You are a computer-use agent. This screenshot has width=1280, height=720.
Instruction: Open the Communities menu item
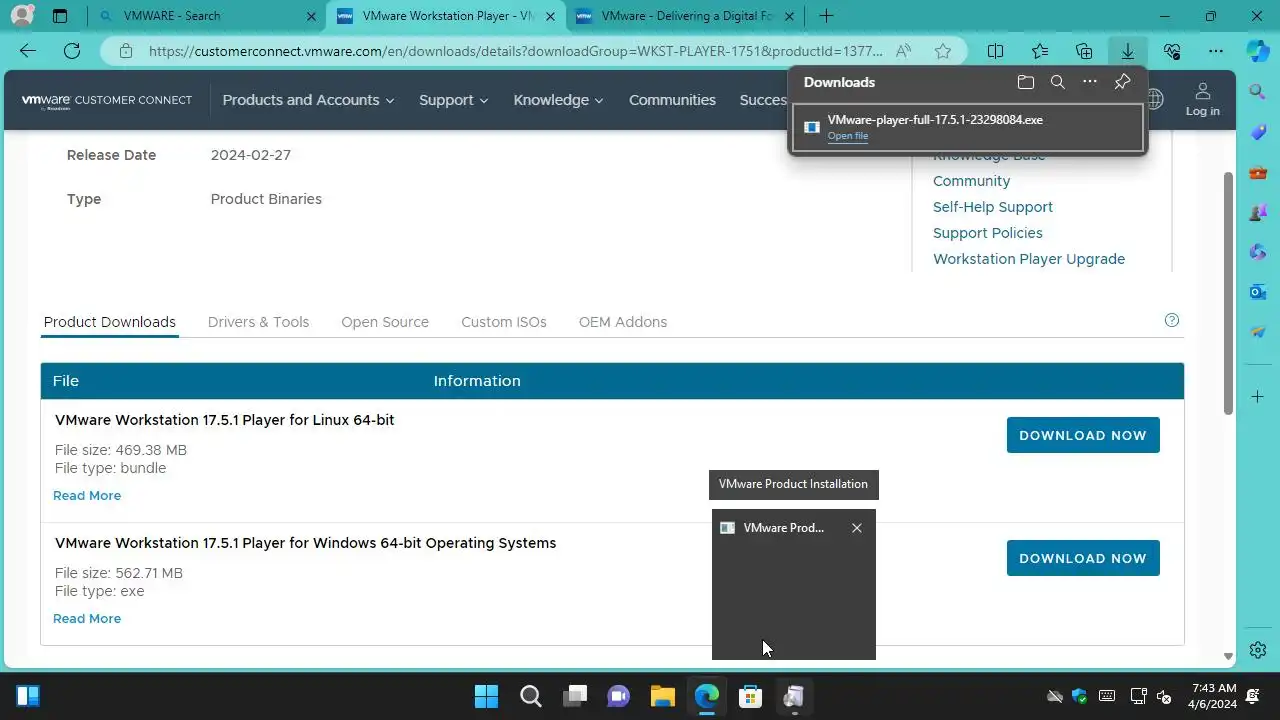tap(672, 100)
